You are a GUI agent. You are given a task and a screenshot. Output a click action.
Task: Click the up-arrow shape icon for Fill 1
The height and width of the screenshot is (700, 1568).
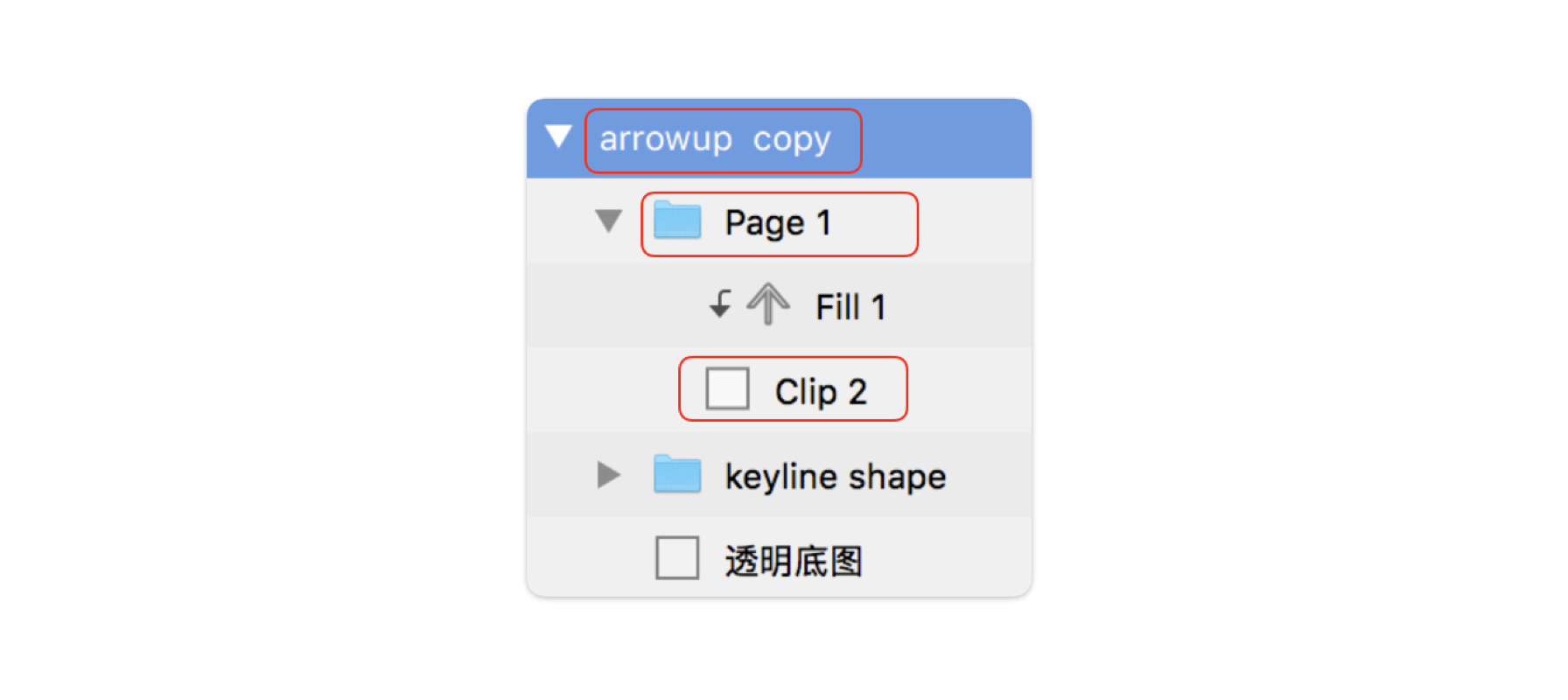[x=768, y=304]
